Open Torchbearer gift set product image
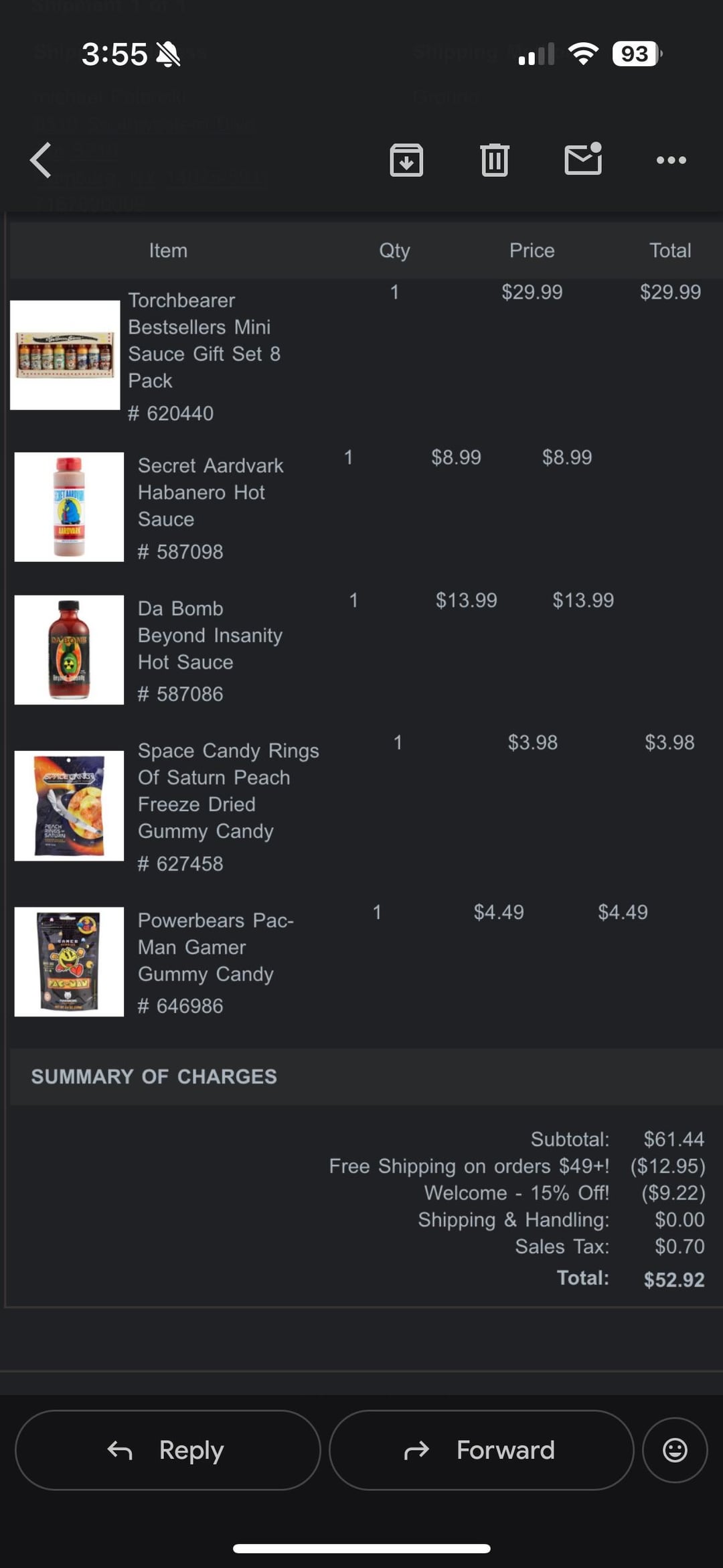 click(65, 355)
